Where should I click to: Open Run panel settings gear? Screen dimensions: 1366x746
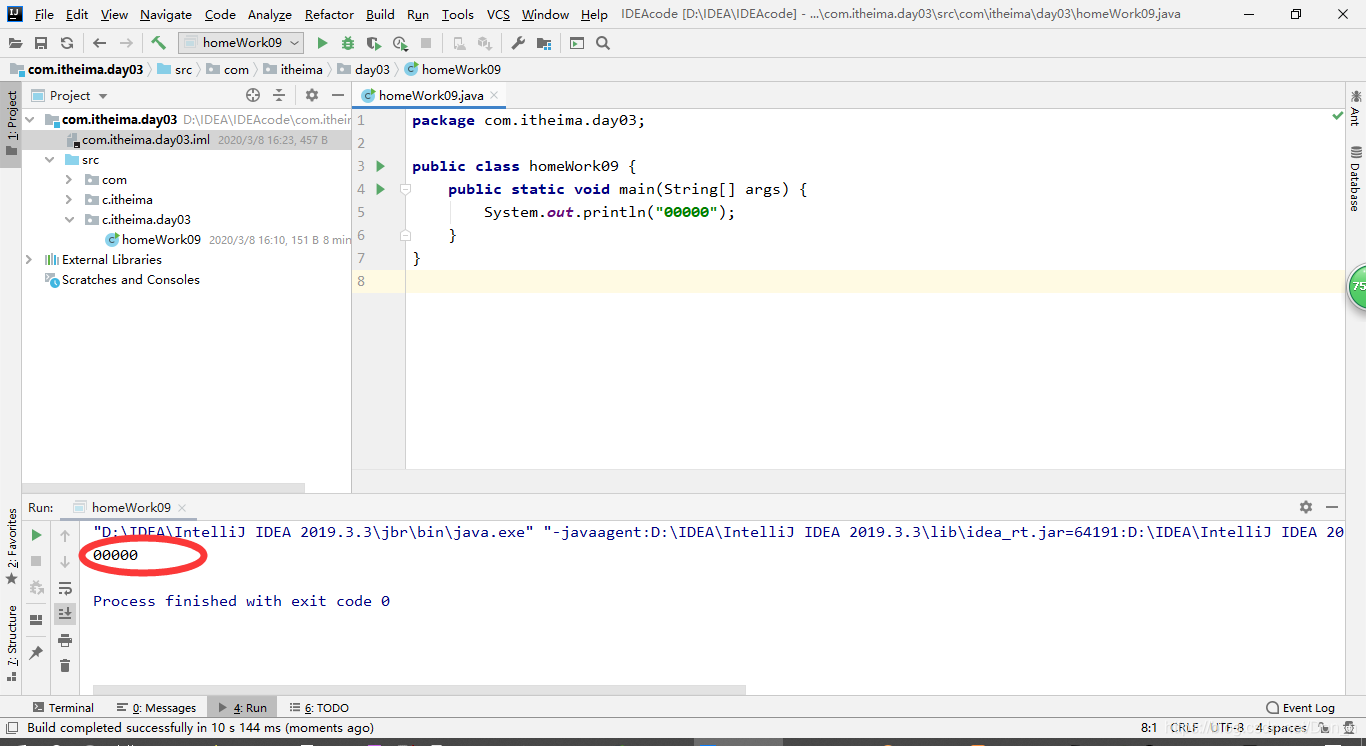tap(1306, 507)
